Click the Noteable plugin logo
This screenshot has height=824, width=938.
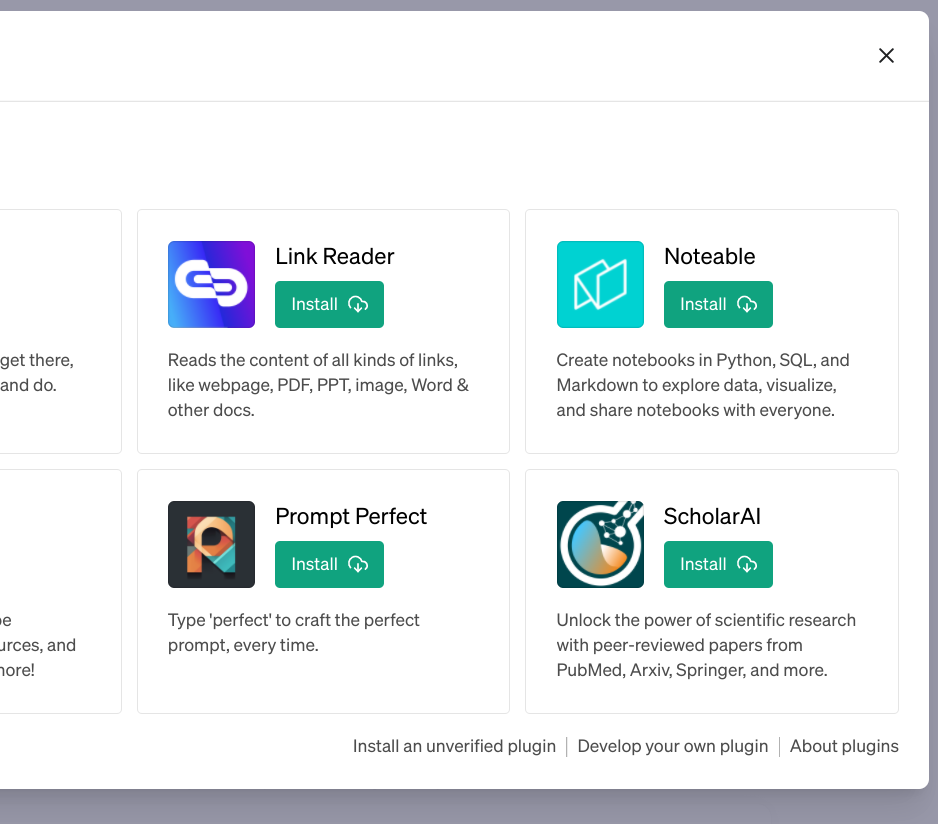click(x=600, y=284)
